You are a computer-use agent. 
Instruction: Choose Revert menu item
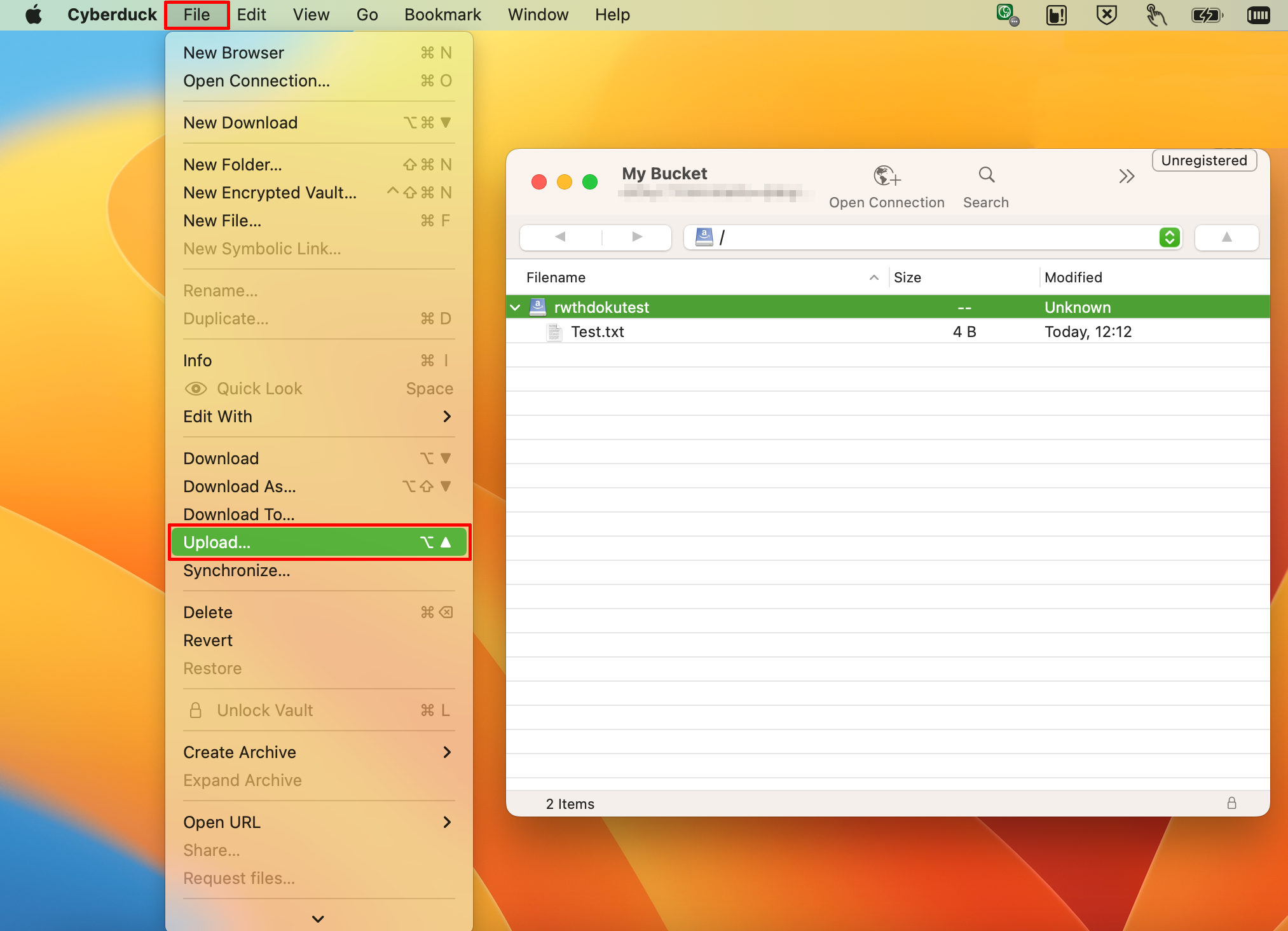[x=319, y=640]
